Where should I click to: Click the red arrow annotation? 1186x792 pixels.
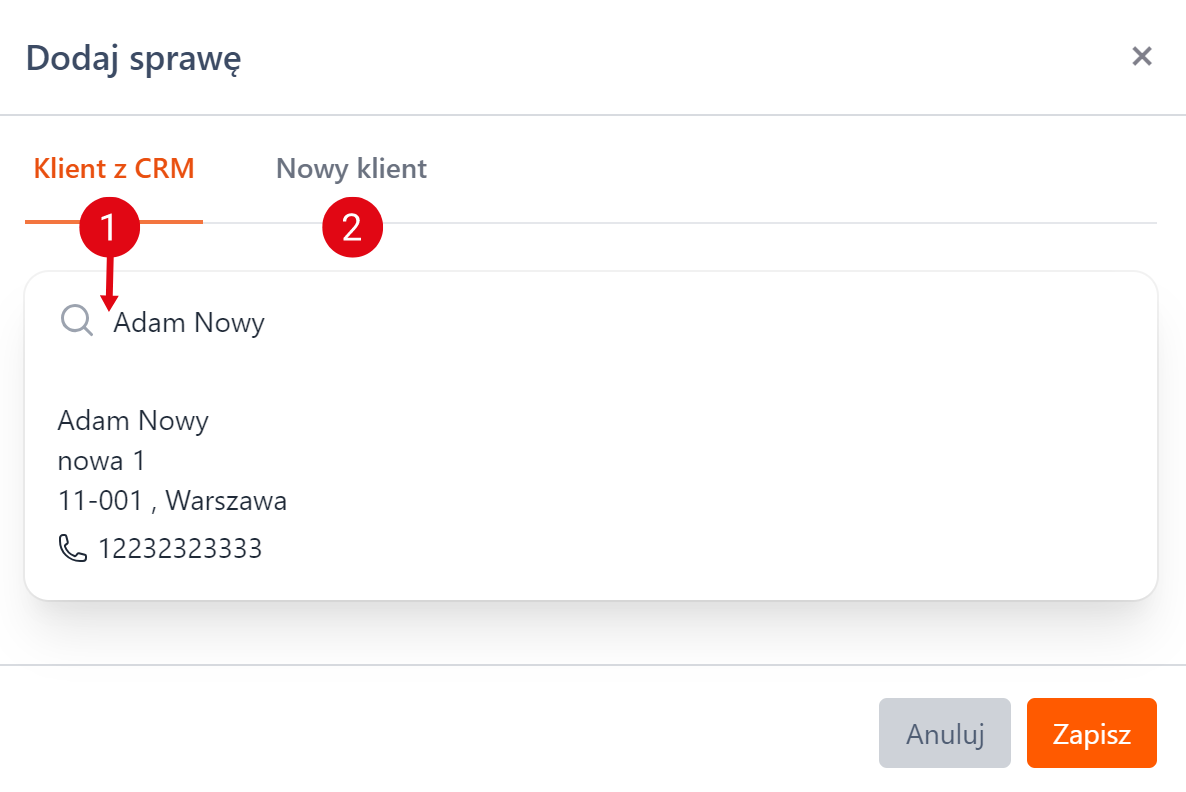[x=109, y=284]
